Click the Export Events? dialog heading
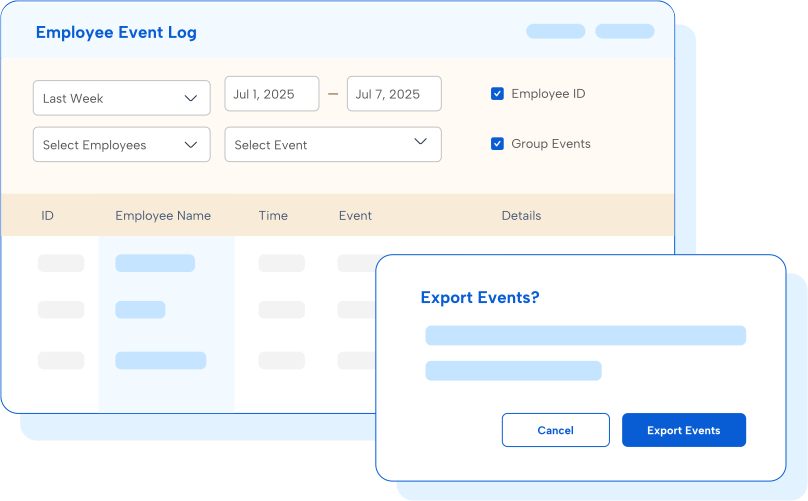808x501 pixels. click(480, 297)
